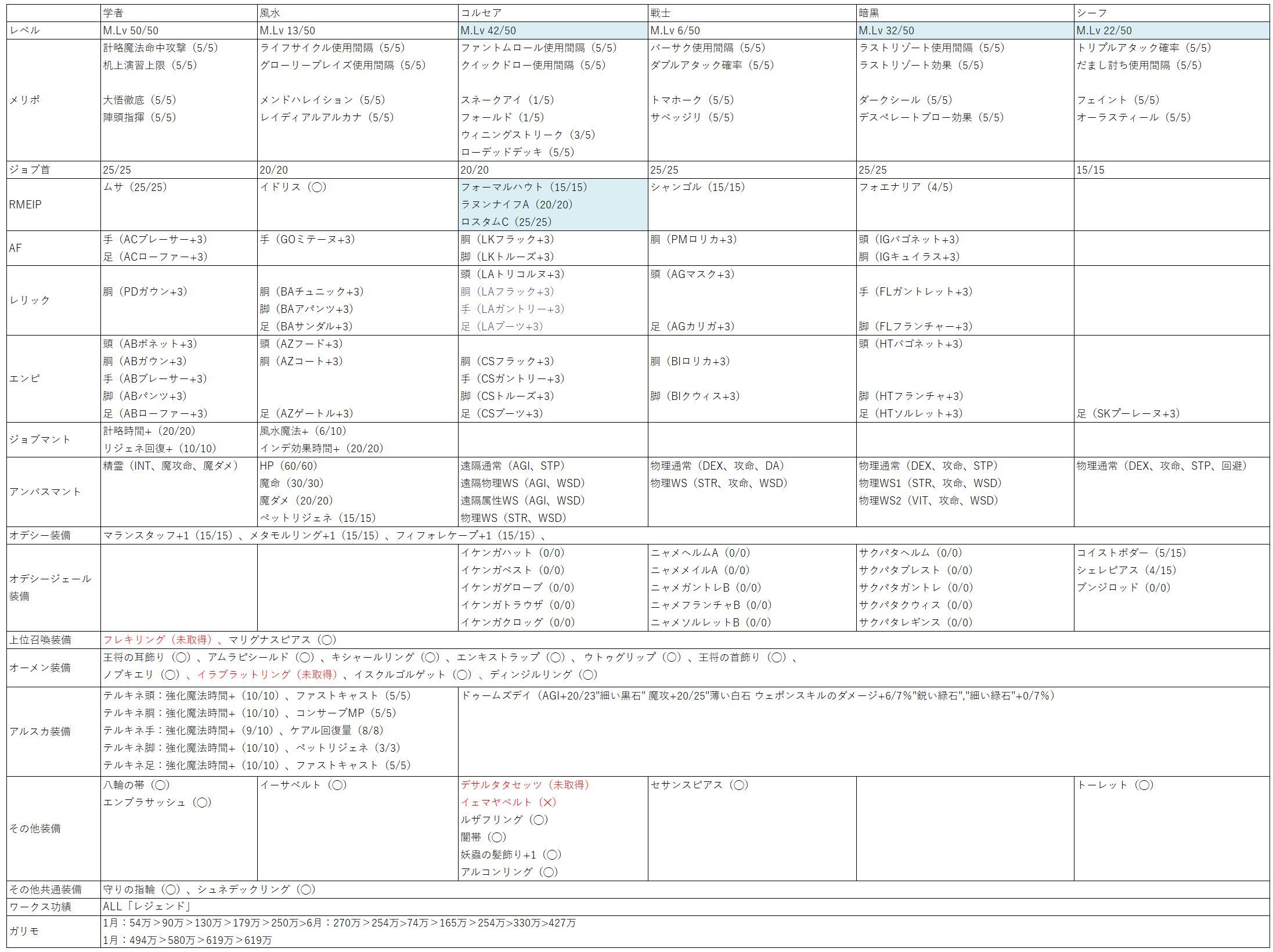1273x952 pixels.
Task: Click the highlighted M.Lv 42/50 cell
Action: pyautogui.click(x=488, y=30)
